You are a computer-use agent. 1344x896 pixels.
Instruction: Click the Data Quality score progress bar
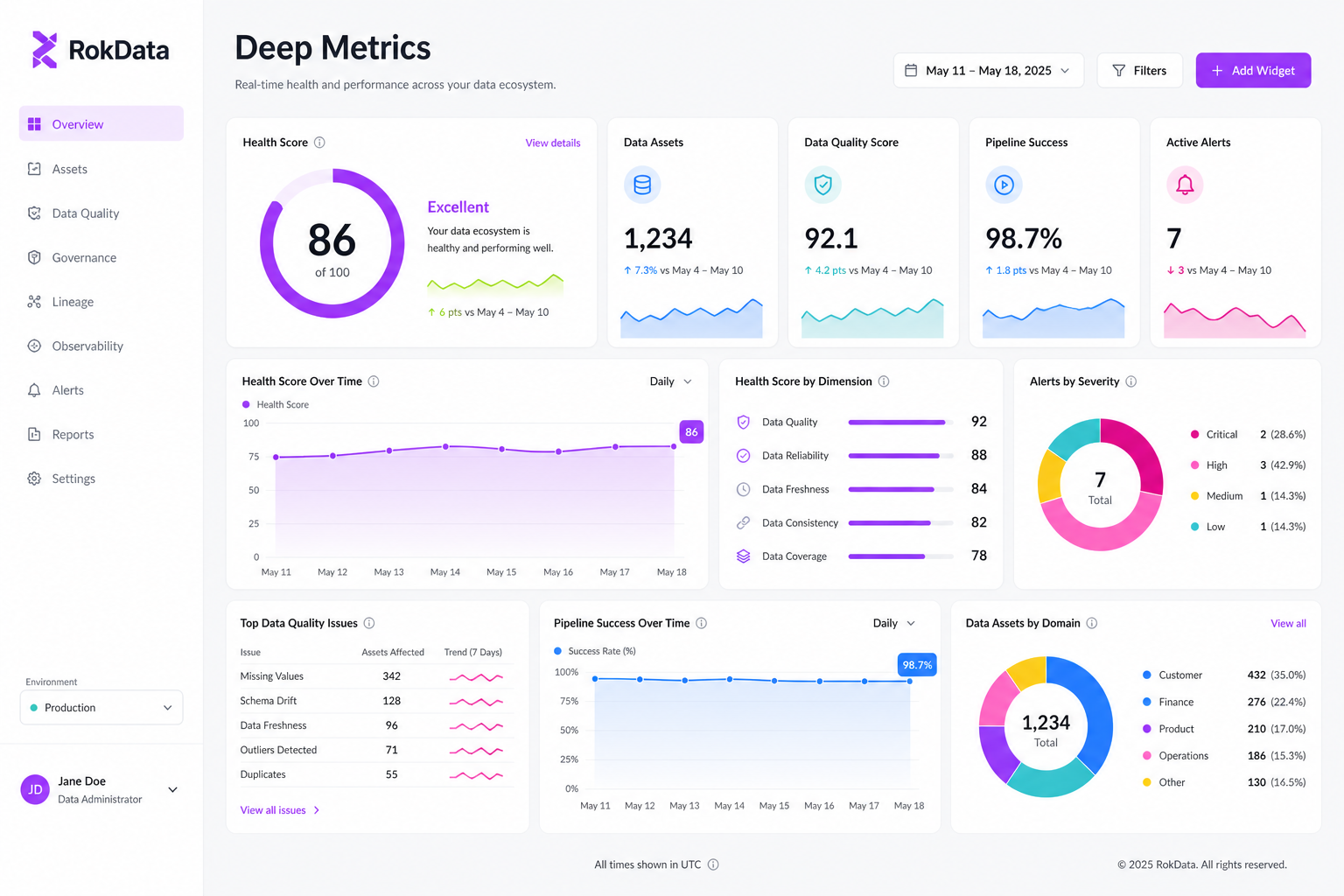click(x=901, y=422)
